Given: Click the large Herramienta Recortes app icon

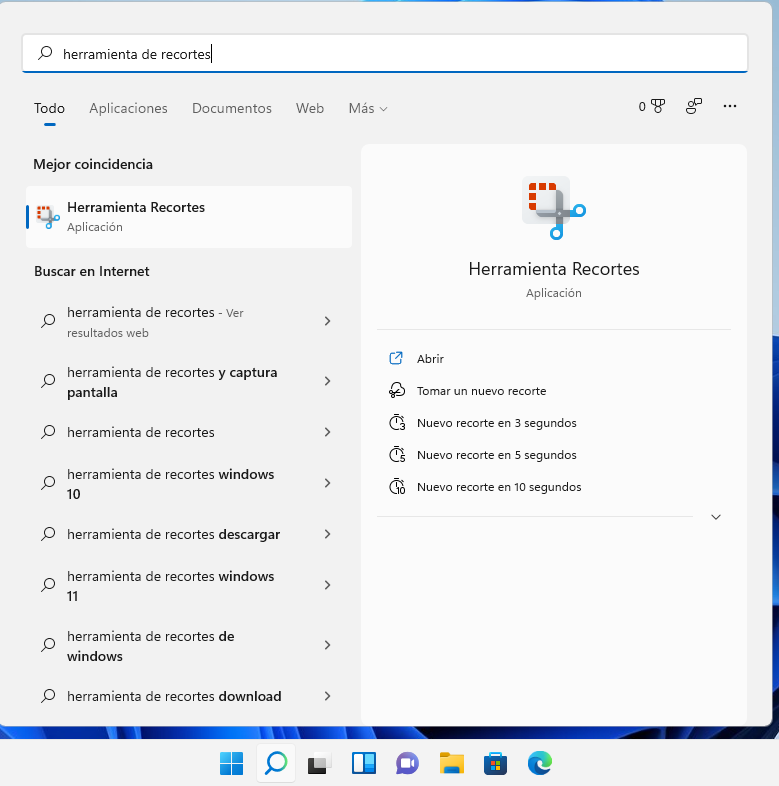Looking at the screenshot, I should tap(554, 208).
